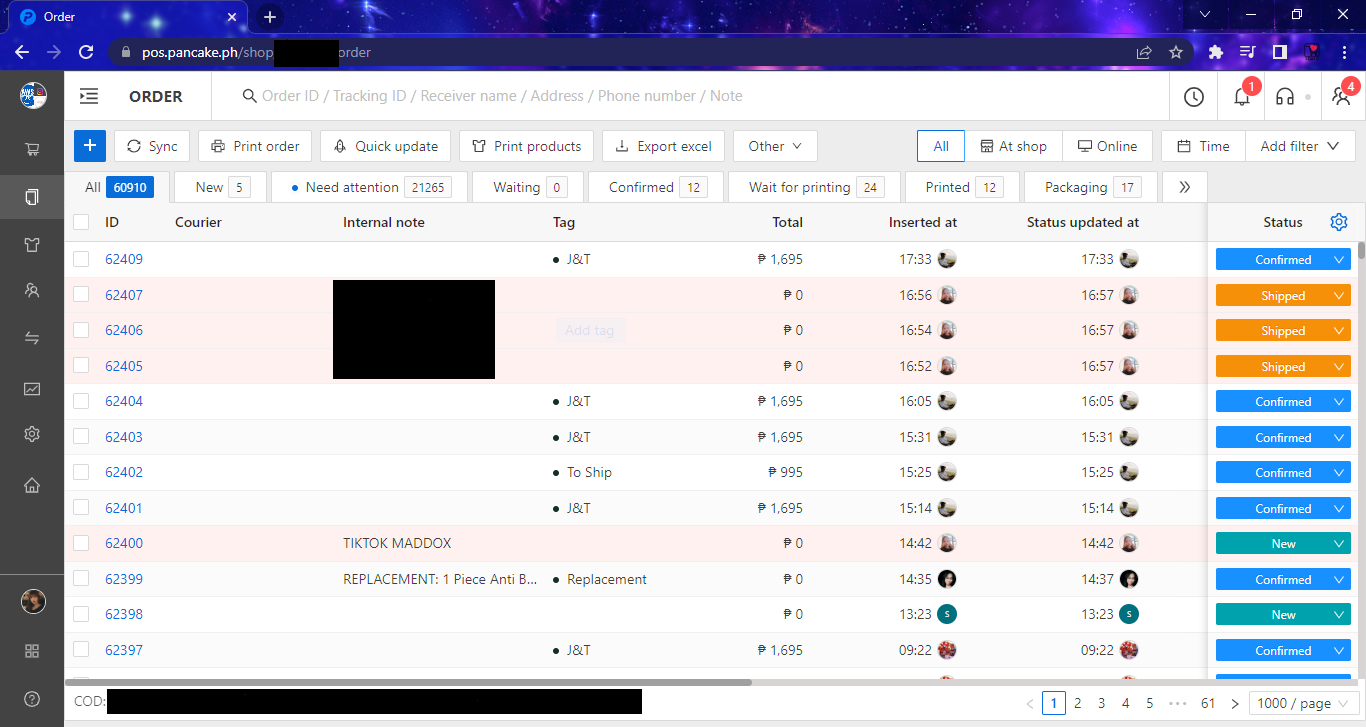Select checkbox for order 62397
The width and height of the screenshot is (1366, 727).
click(81, 650)
